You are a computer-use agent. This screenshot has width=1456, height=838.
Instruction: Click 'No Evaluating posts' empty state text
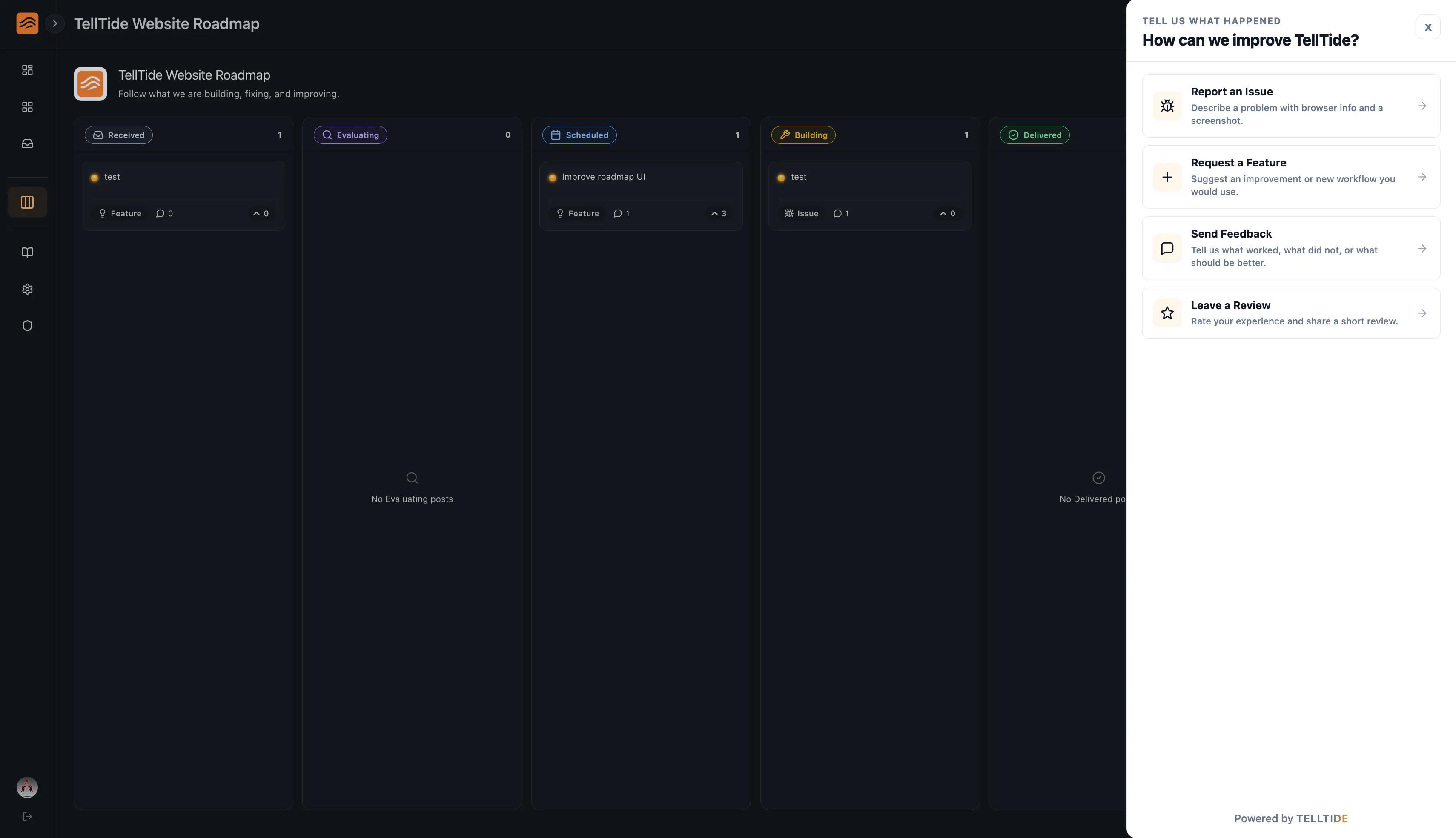pyautogui.click(x=412, y=499)
